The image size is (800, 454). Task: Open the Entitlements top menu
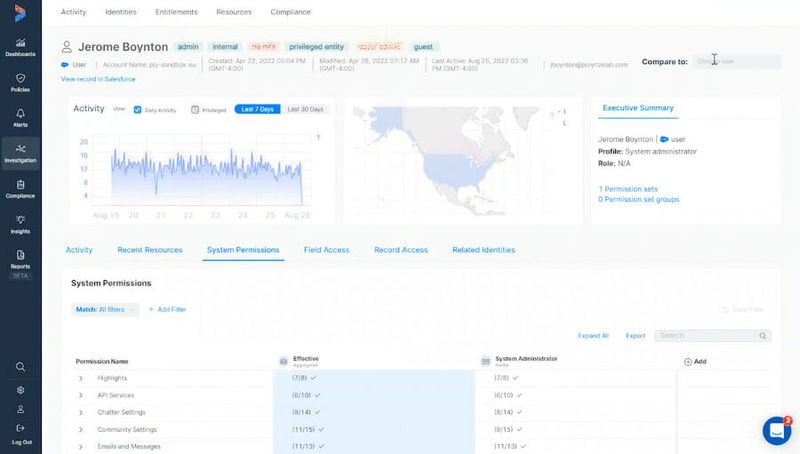pyautogui.click(x=176, y=12)
